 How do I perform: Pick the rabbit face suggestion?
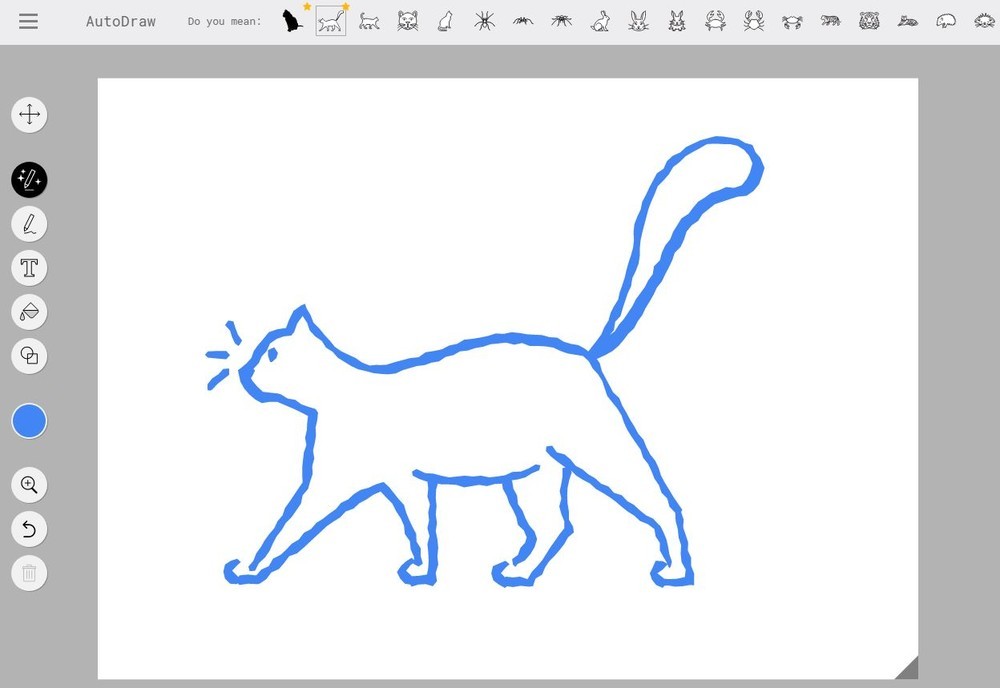point(638,20)
